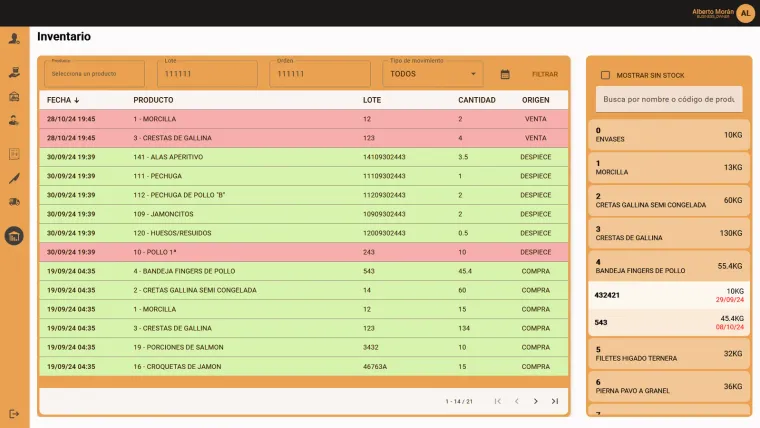Image resolution: width=760 pixels, height=428 pixels.
Task: Sort by the LOTE column header
Action: tap(372, 100)
